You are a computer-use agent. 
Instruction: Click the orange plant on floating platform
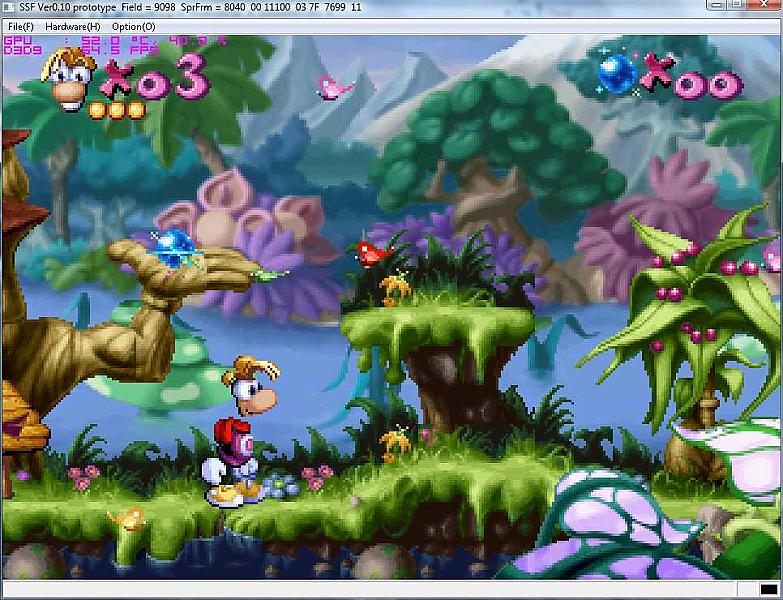pos(395,289)
